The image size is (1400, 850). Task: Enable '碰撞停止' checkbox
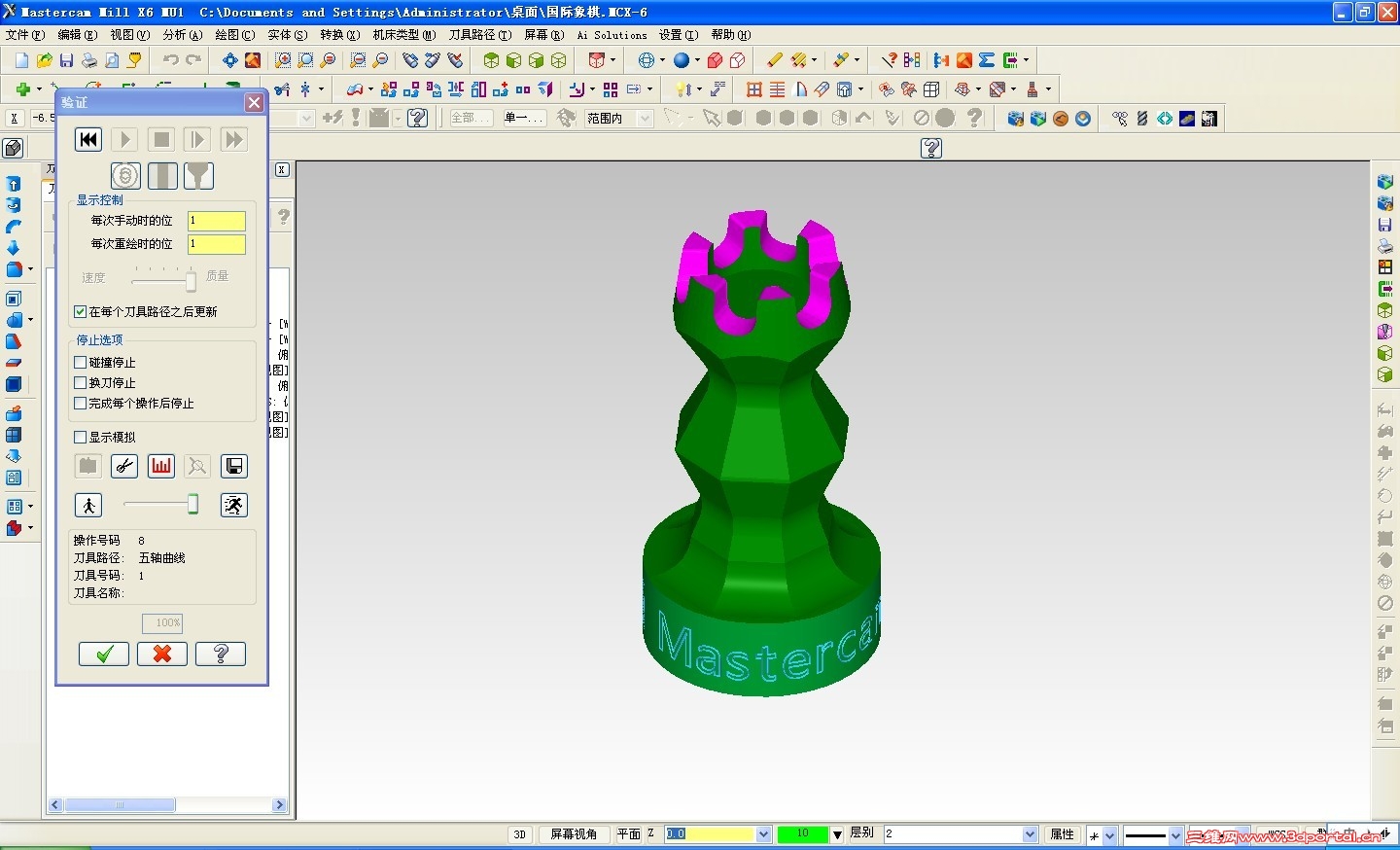coord(81,362)
